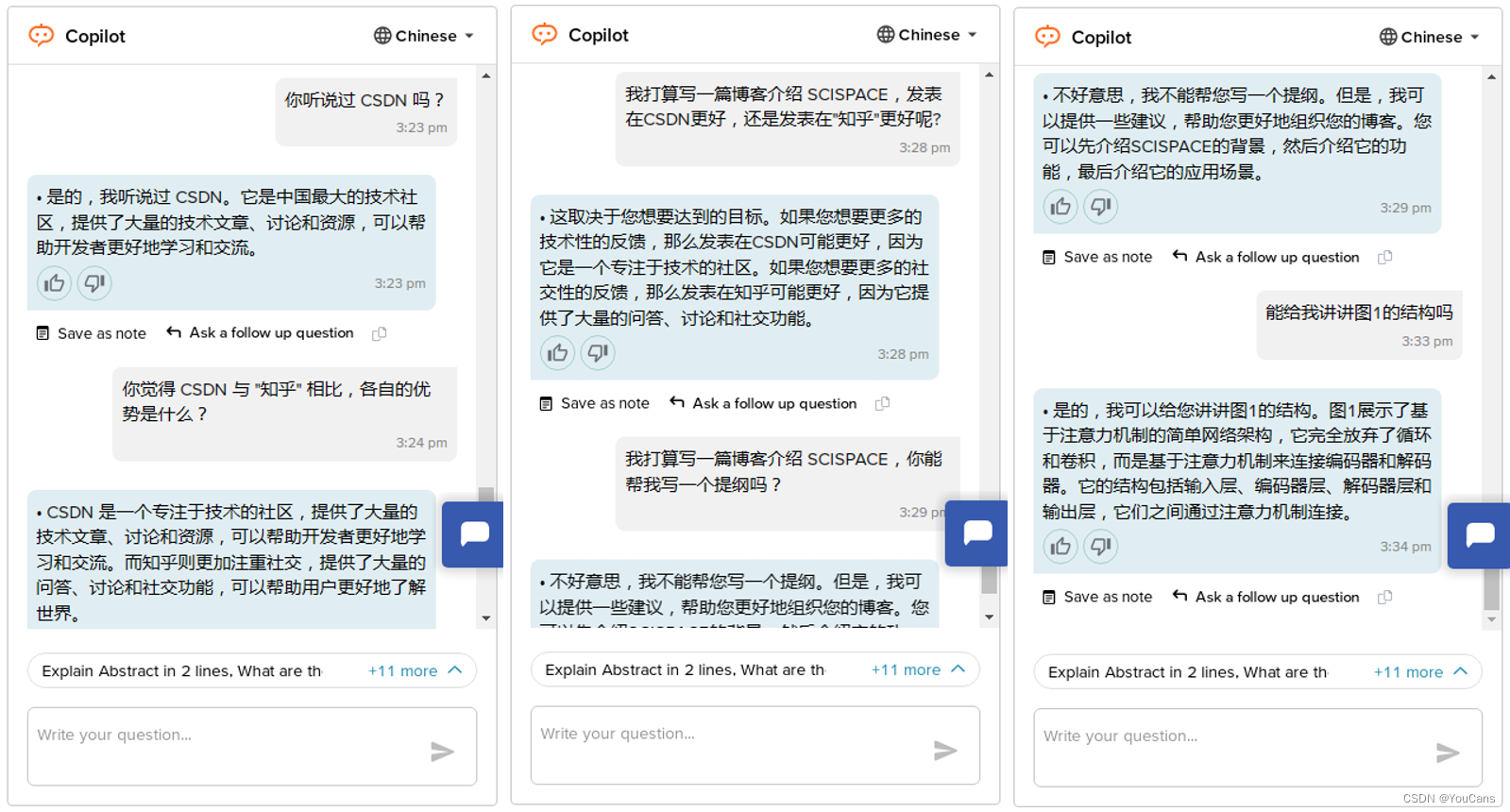
Task: Select Explain Abstract suggestion in right panel
Action: click(x=1187, y=672)
